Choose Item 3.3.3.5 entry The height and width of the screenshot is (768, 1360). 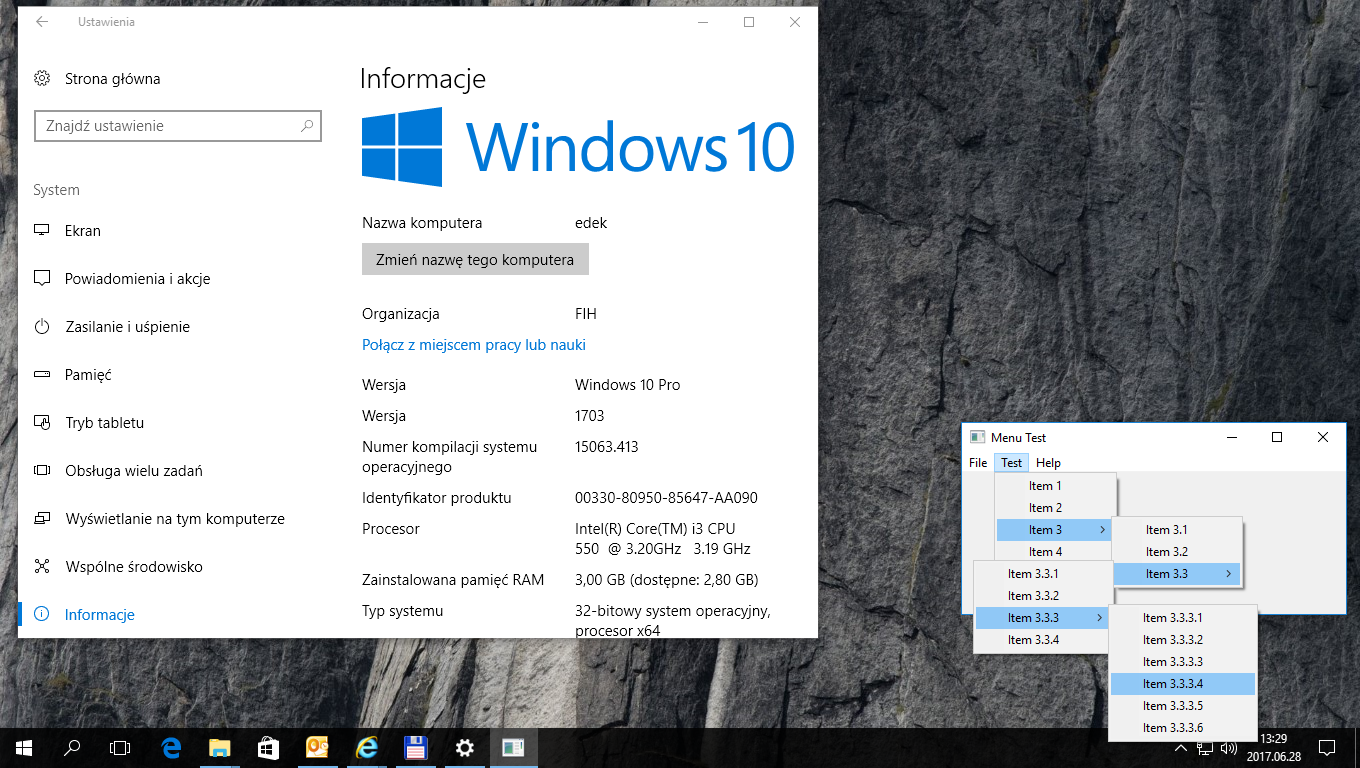(1183, 706)
